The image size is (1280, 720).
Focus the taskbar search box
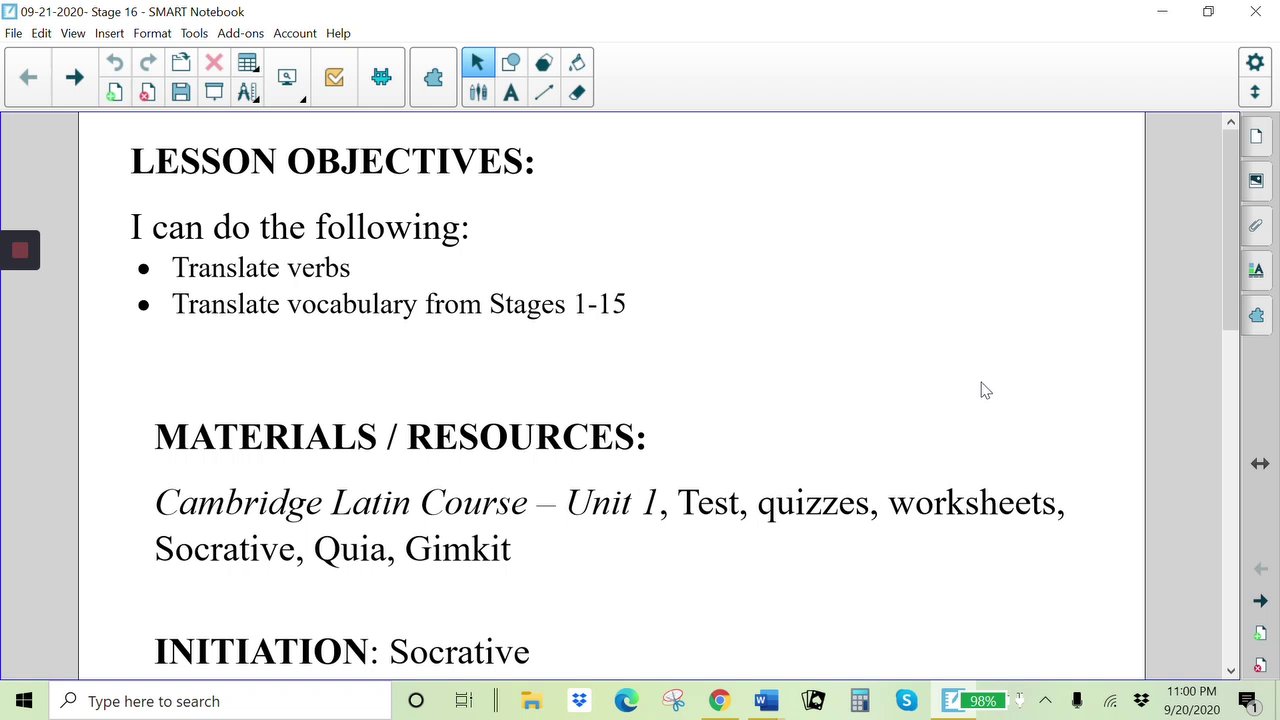click(220, 701)
